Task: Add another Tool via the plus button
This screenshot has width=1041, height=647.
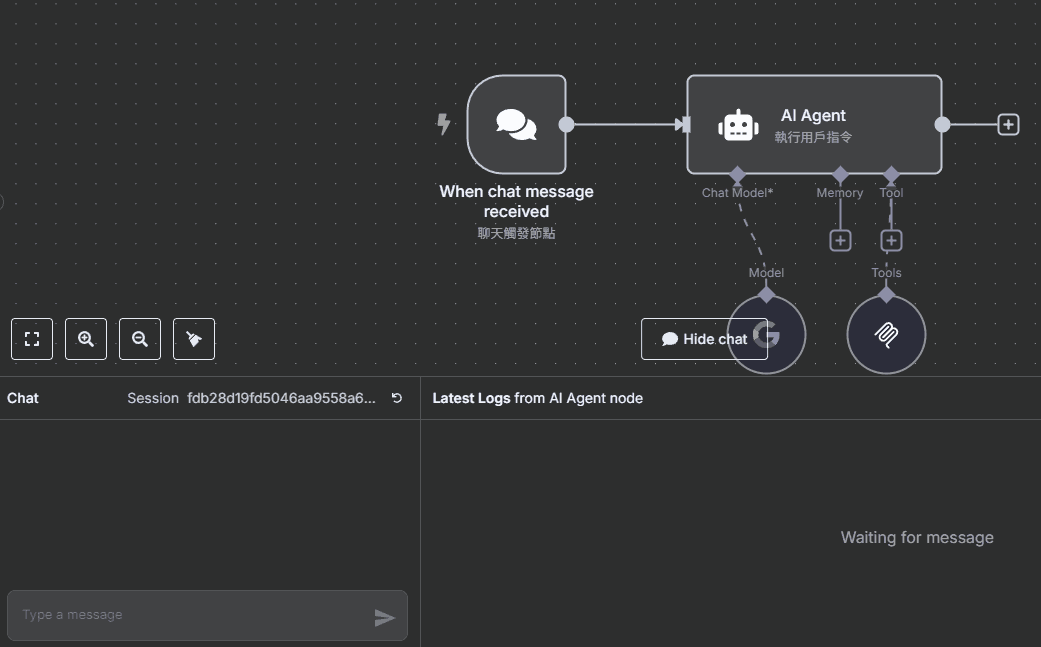Action: coord(891,241)
